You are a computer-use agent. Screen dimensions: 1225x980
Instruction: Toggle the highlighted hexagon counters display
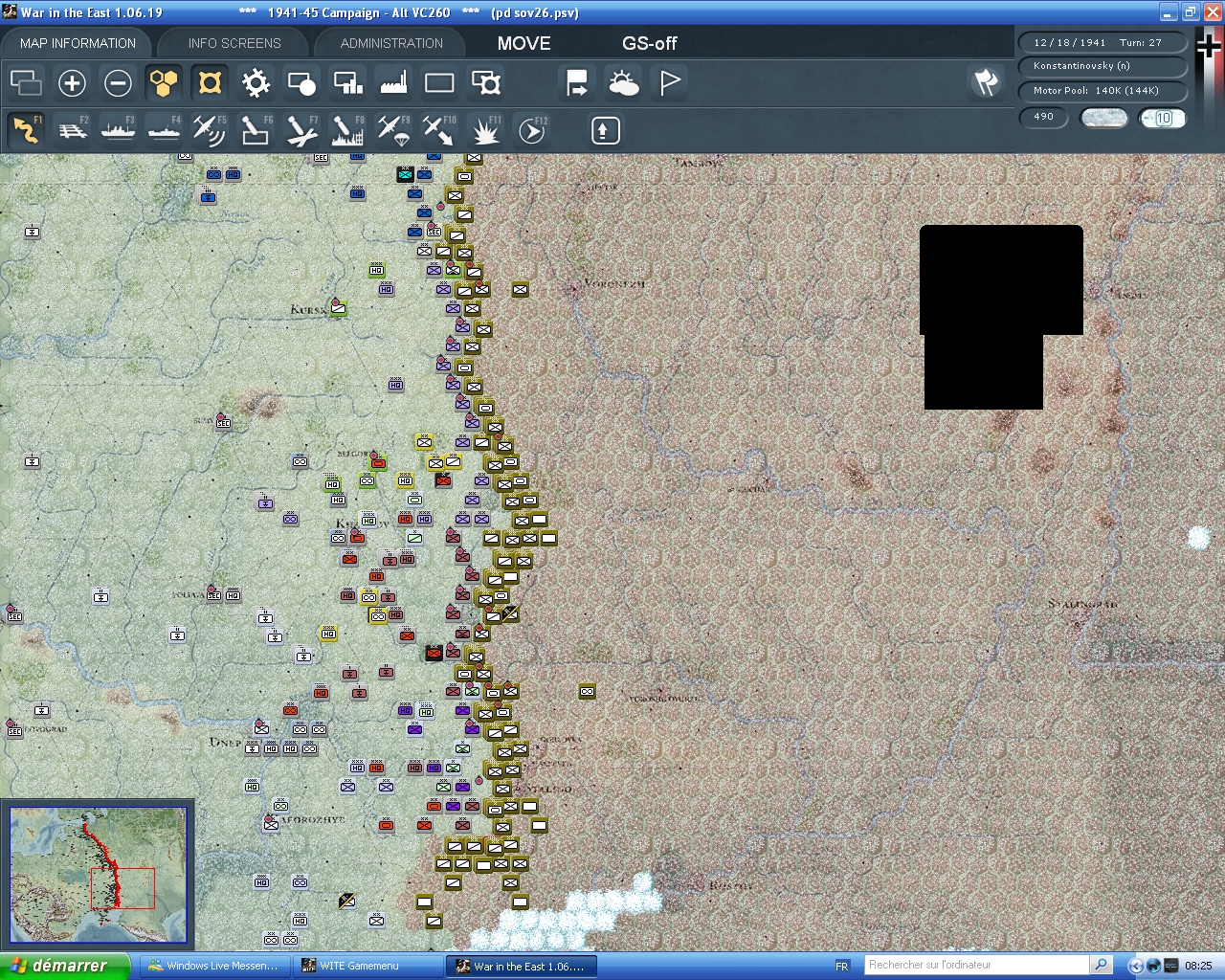[x=164, y=83]
